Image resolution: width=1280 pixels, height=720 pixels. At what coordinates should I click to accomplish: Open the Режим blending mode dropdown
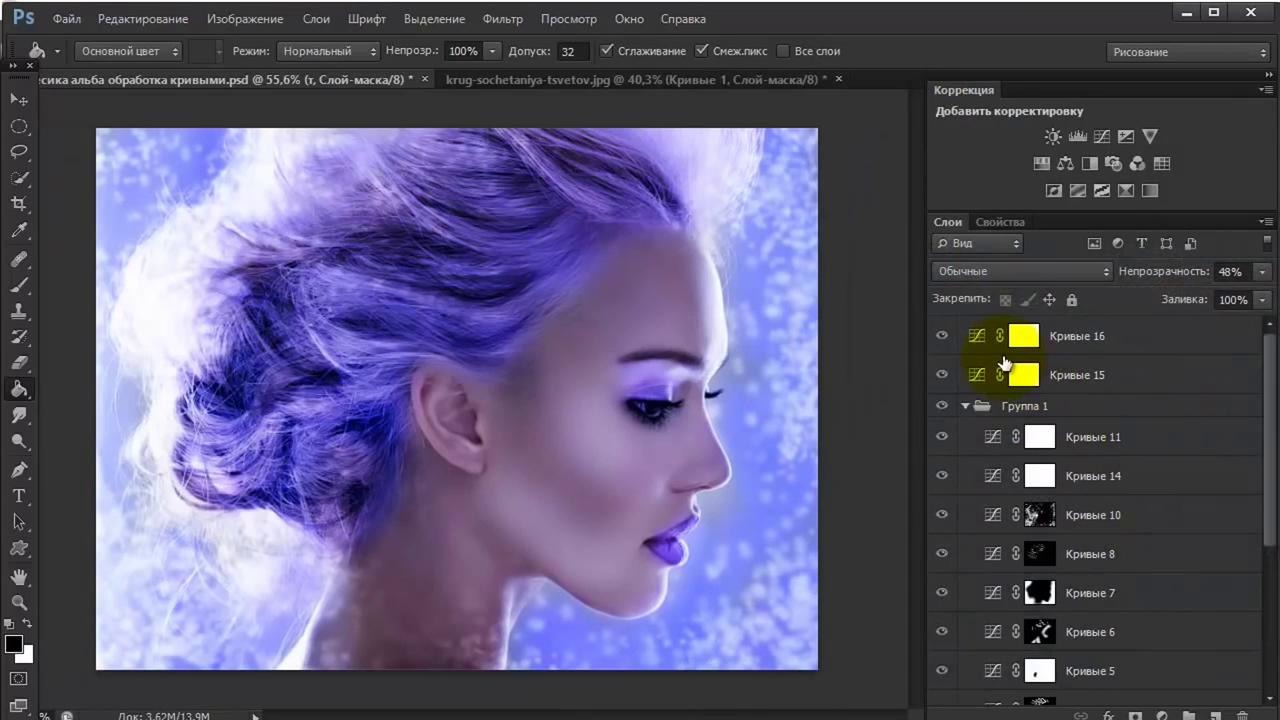click(x=328, y=51)
